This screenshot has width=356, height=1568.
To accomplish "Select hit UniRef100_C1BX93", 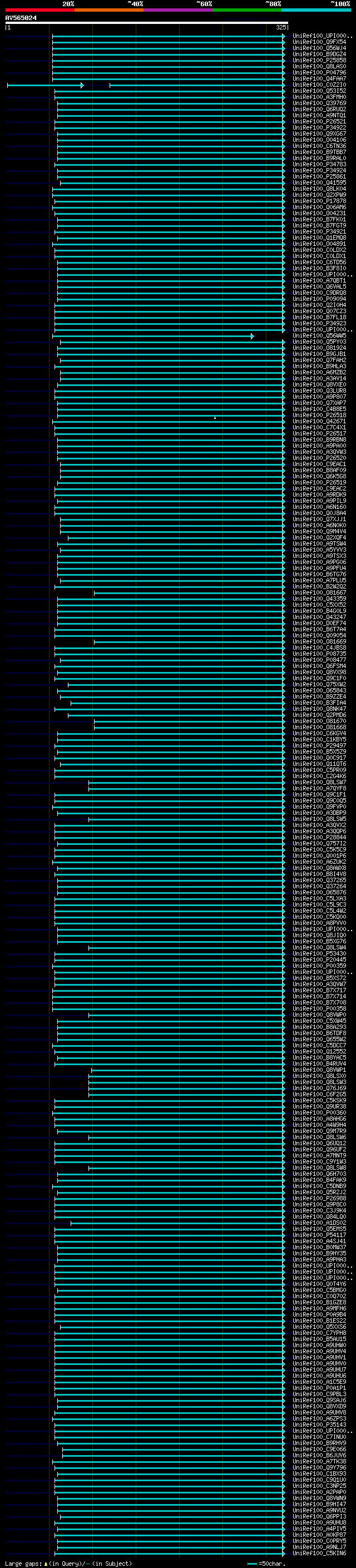I will tap(319, 1473).
